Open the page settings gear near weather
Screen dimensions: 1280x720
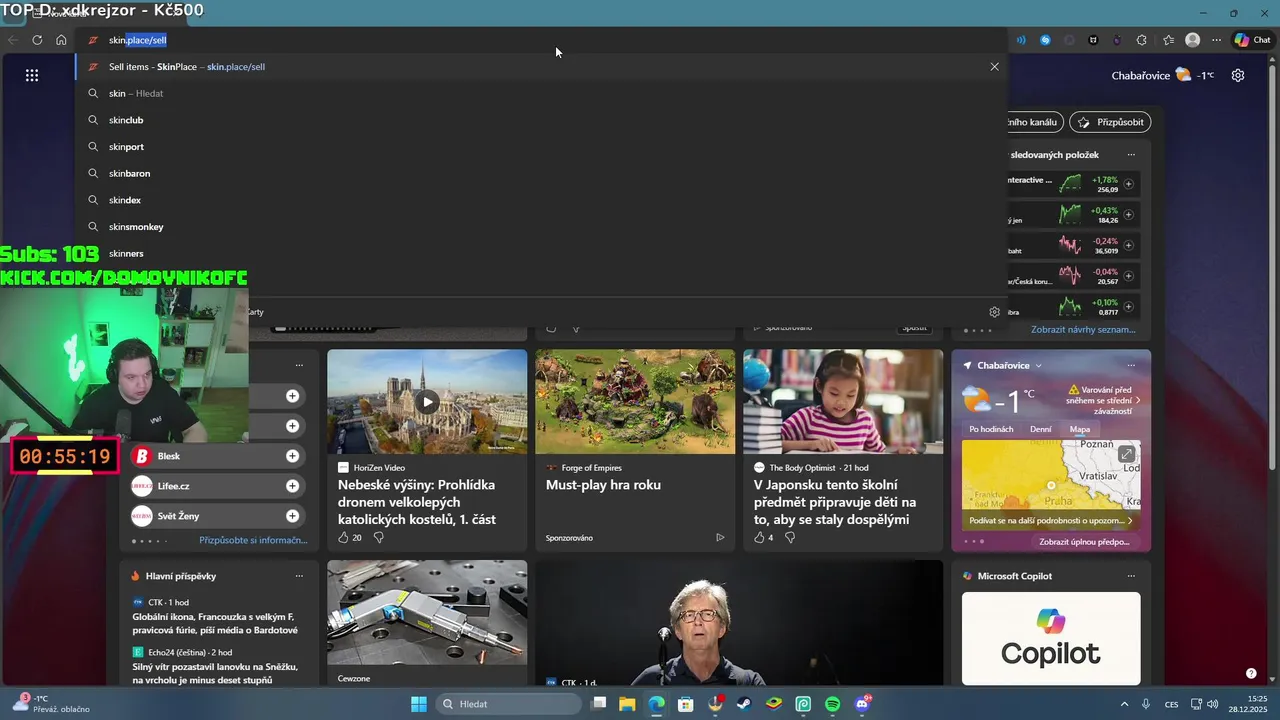[1238, 75]
